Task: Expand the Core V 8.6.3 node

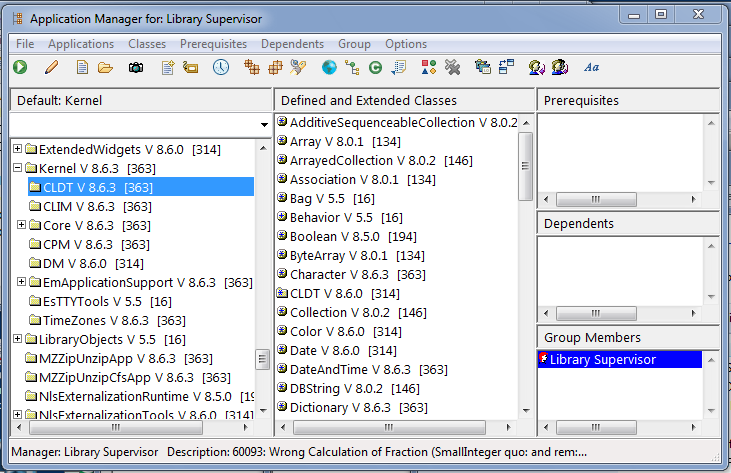Action: 22,225
